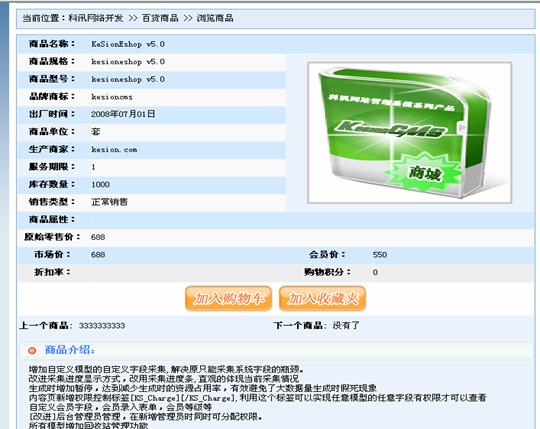Click the 上一个商品 label
Screen dimensions: 540x429
pos(46,325)
